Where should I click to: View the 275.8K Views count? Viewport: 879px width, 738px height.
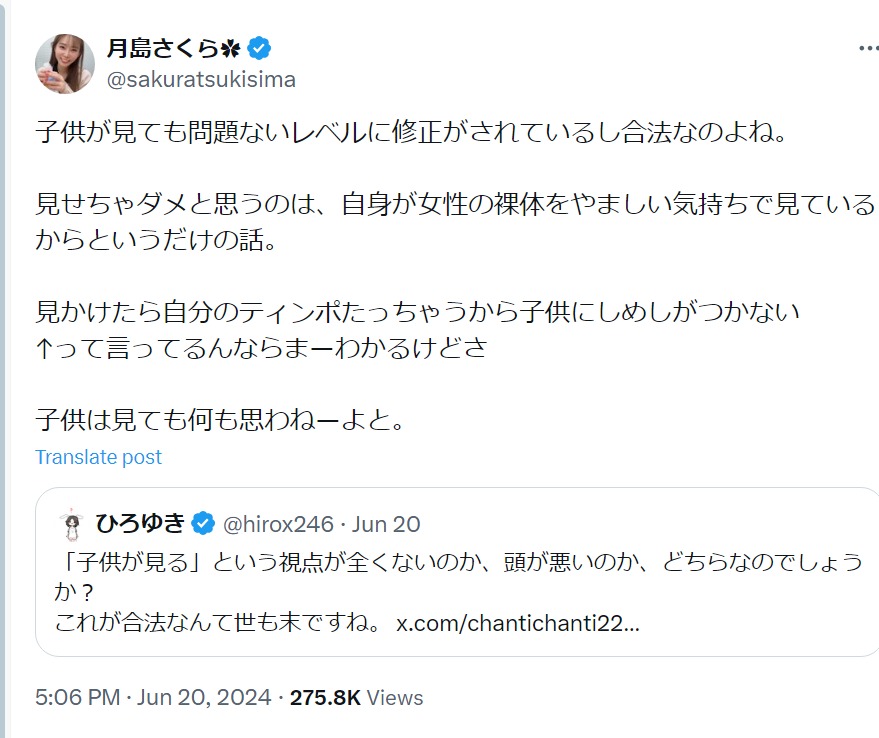(356, 697)
